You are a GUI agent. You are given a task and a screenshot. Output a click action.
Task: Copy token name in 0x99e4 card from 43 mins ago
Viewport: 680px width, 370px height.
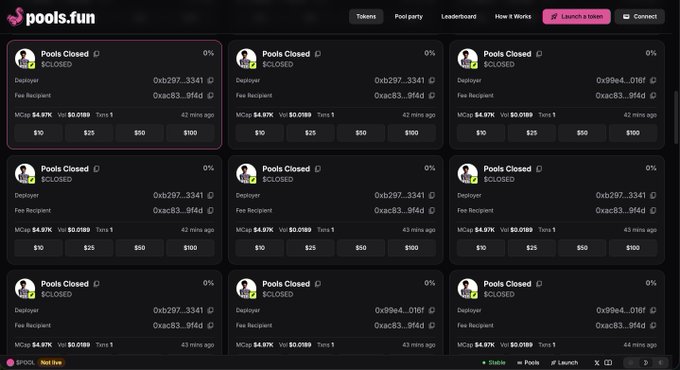coord(318,284)
